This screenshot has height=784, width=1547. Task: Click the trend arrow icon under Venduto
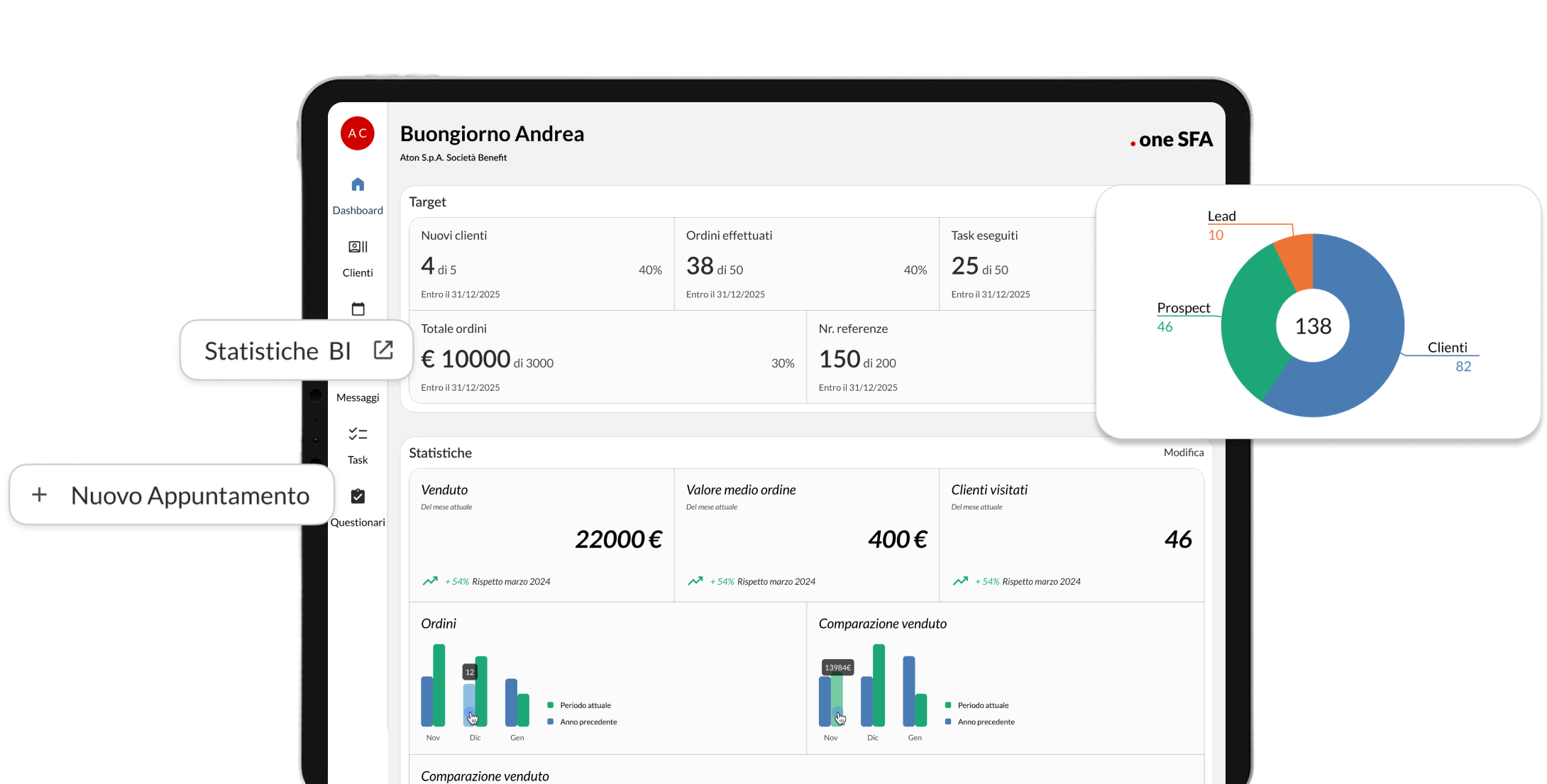coord(430,581)
